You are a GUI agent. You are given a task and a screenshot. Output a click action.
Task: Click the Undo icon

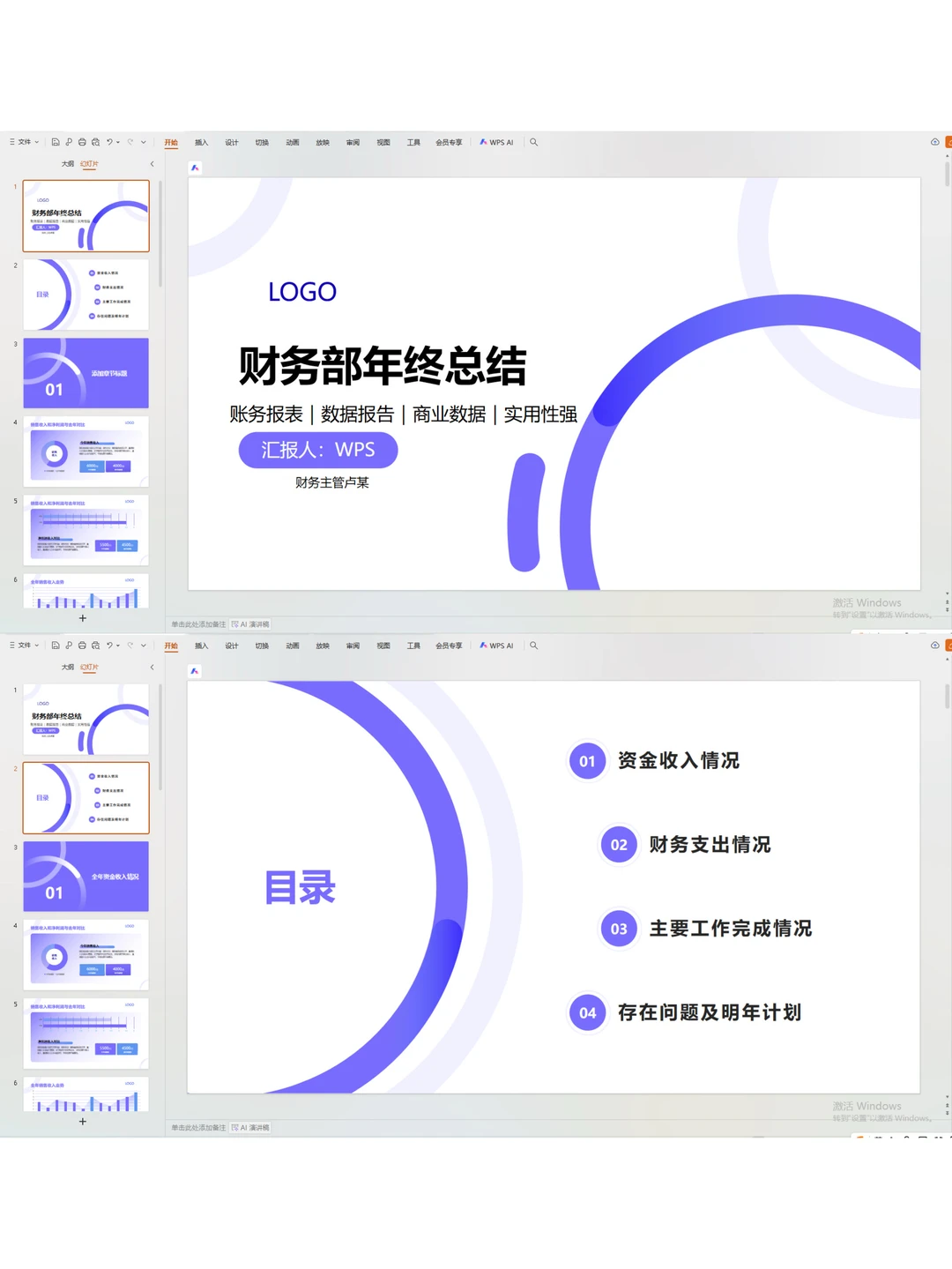pos(110,142)
